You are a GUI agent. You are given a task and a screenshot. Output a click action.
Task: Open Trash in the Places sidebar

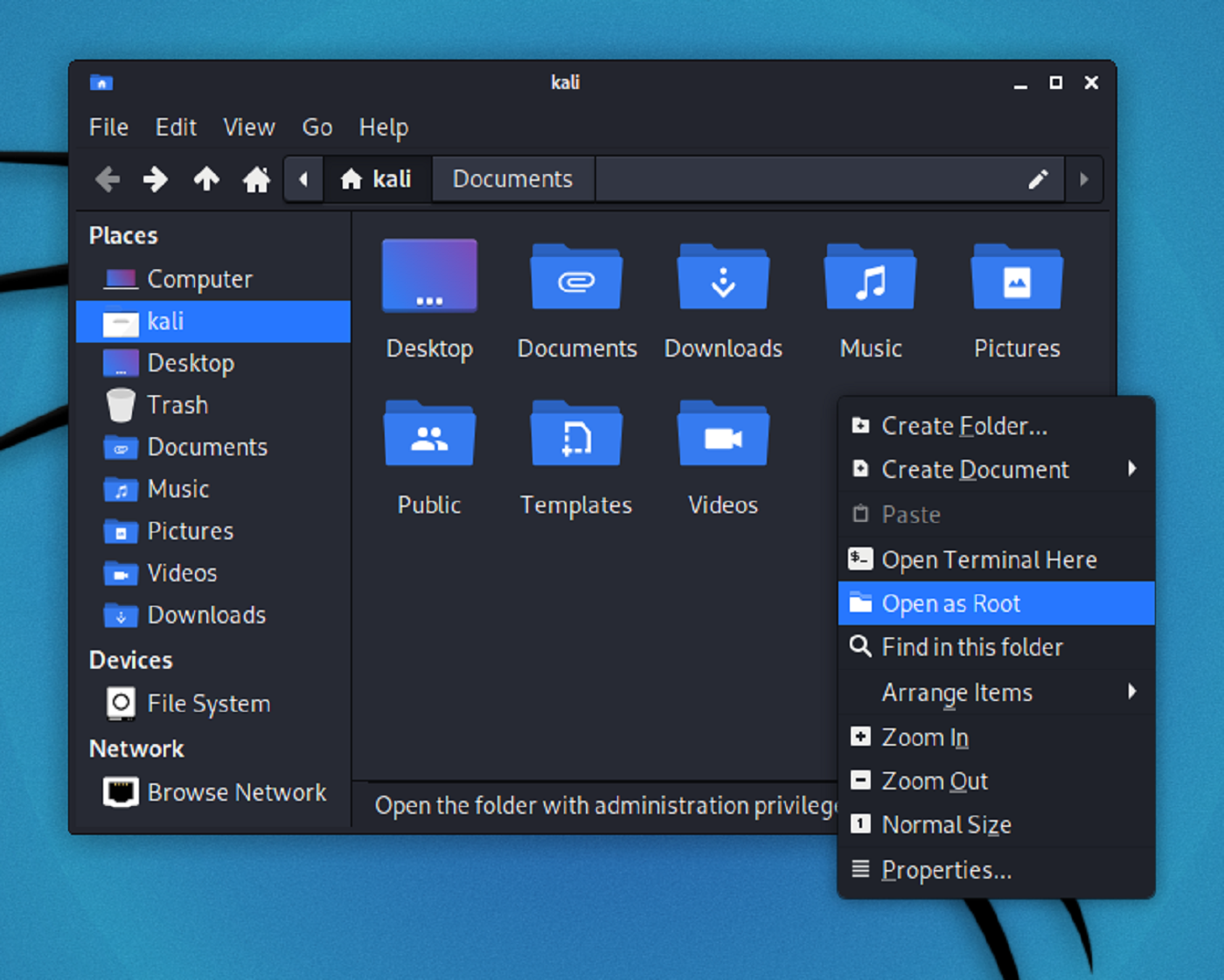click(177, 405)
